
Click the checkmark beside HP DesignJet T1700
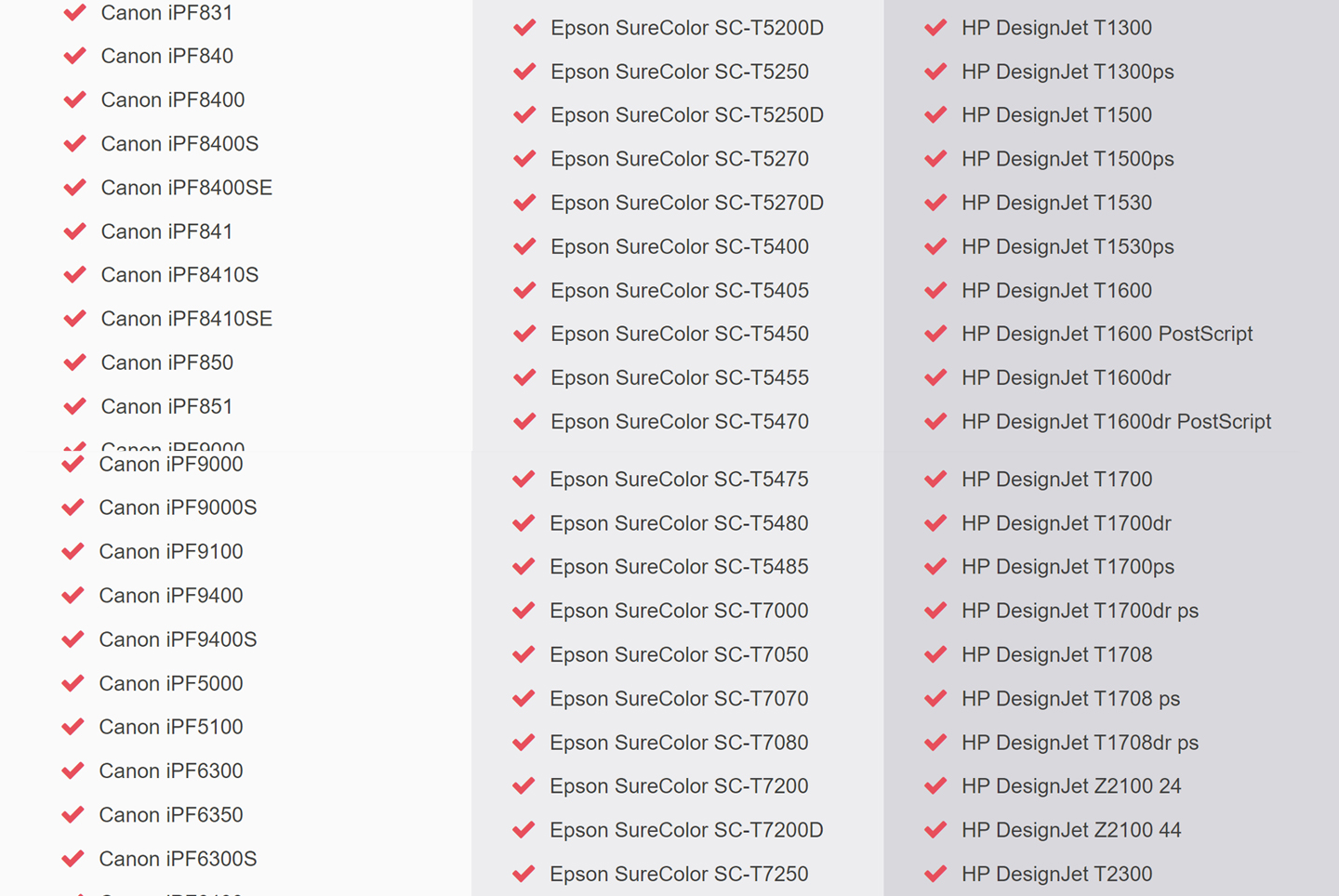tap(935, 480)
